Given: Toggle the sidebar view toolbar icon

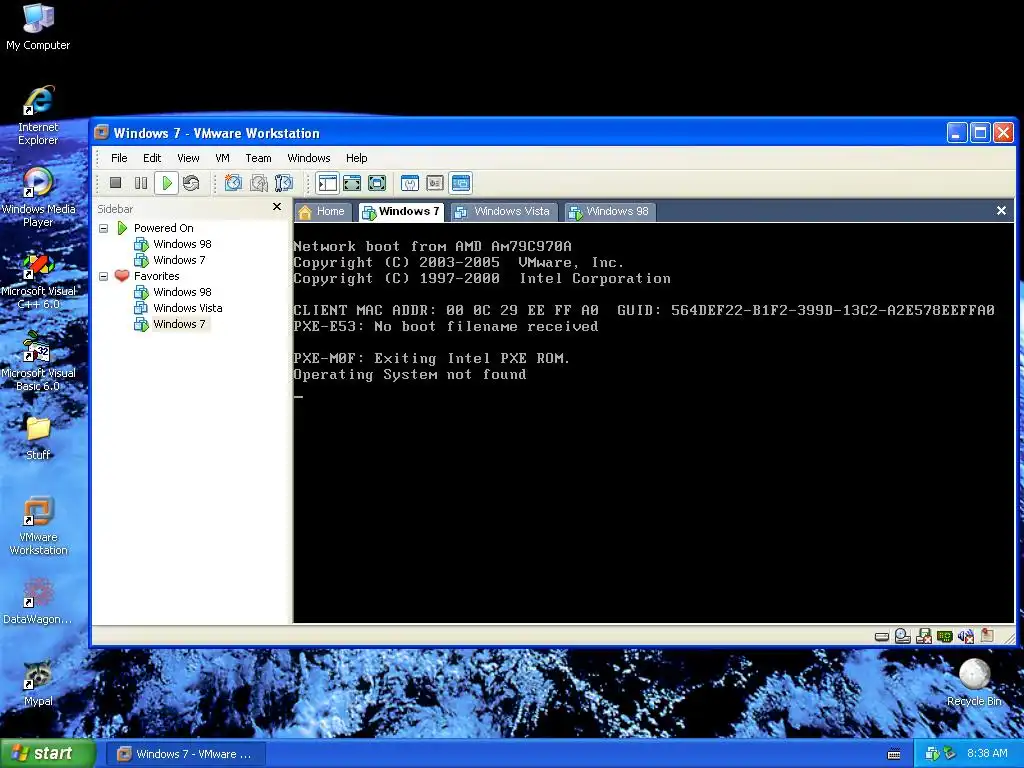Looking at the screenshot, I should [x=327, y=184].
